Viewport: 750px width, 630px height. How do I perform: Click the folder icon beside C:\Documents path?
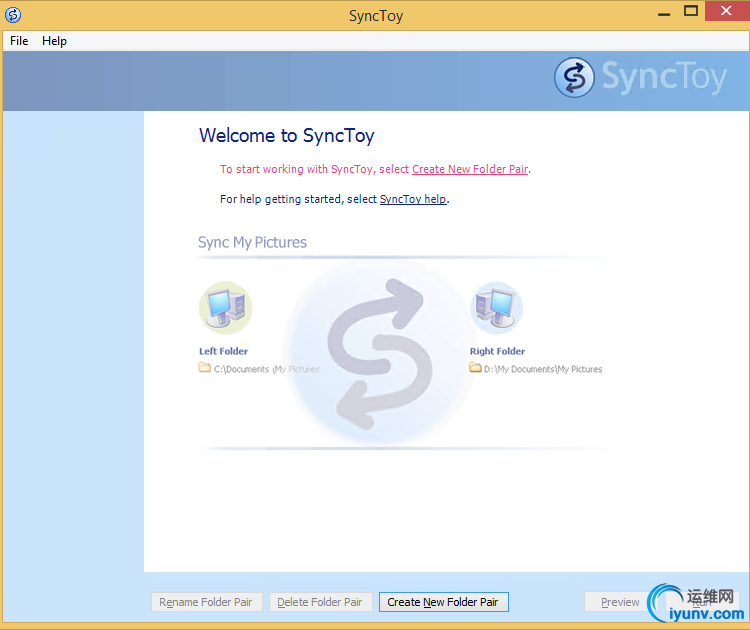point(205,368)
